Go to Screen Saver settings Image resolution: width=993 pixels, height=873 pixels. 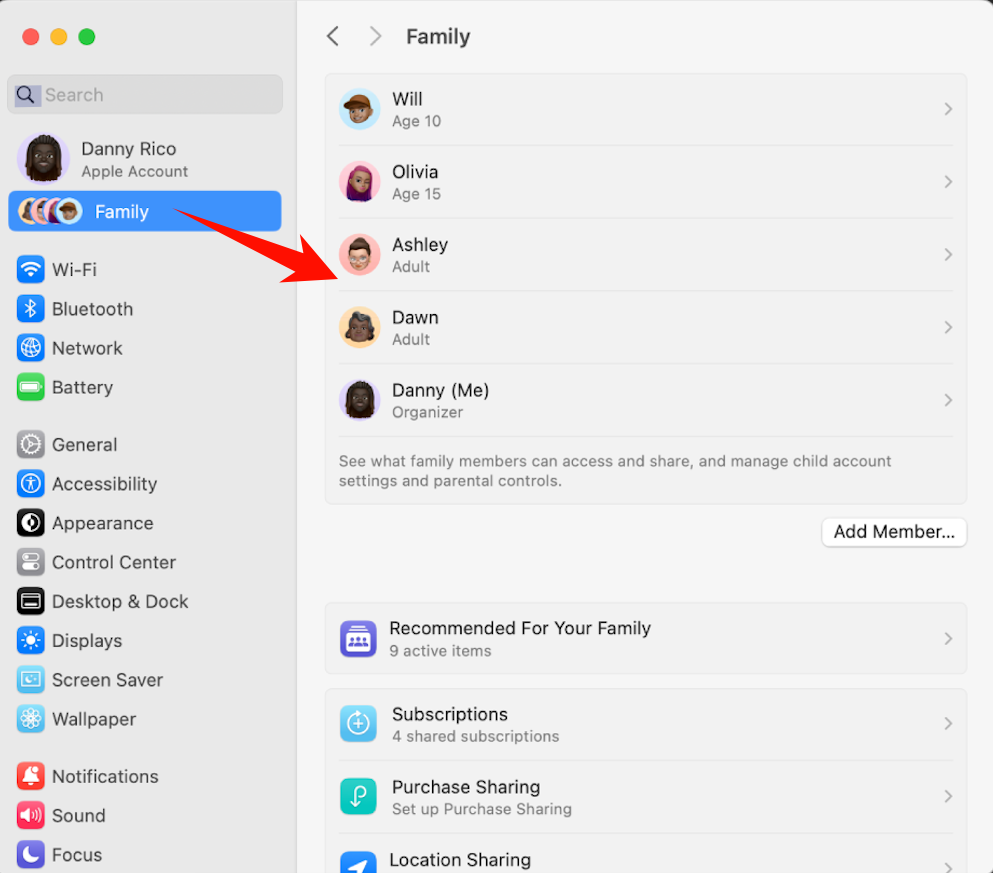point(107,680)
